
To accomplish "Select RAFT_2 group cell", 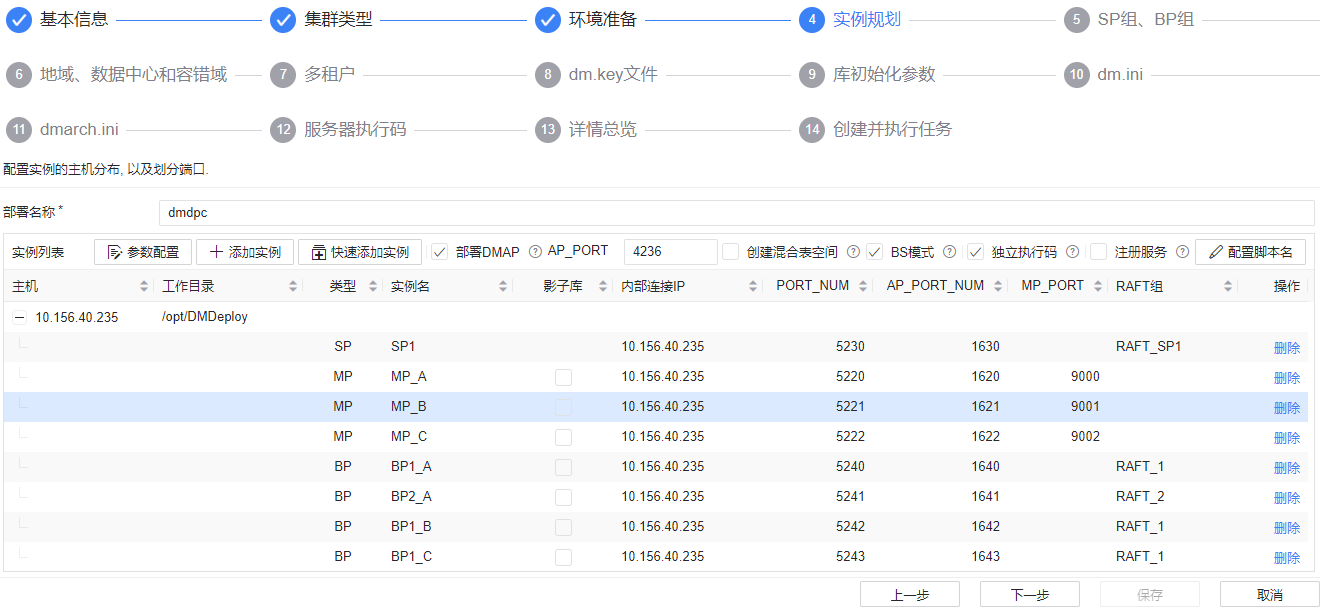I will (1140, 497).
